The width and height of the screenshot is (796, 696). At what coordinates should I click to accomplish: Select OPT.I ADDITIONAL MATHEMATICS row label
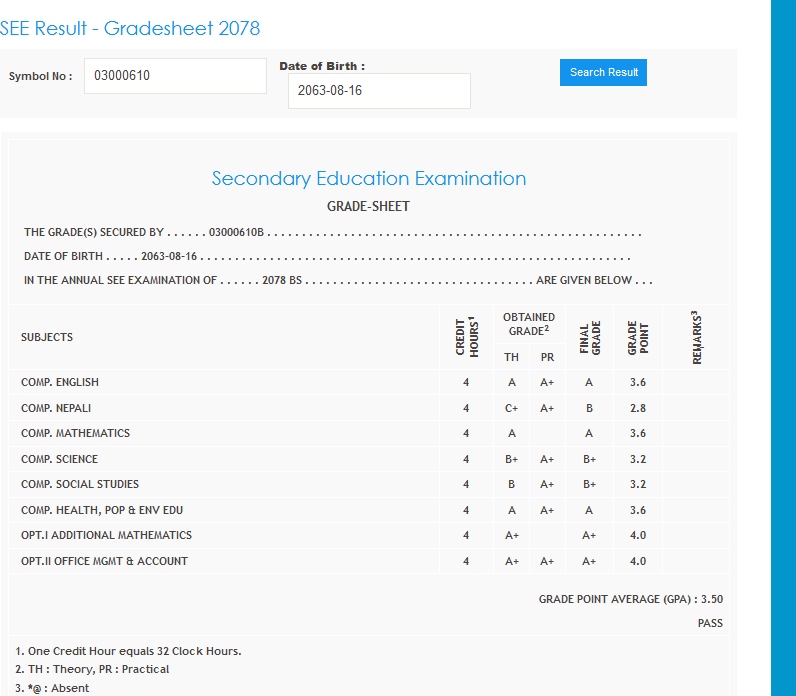pyautogui.click(x=106, y=535)
